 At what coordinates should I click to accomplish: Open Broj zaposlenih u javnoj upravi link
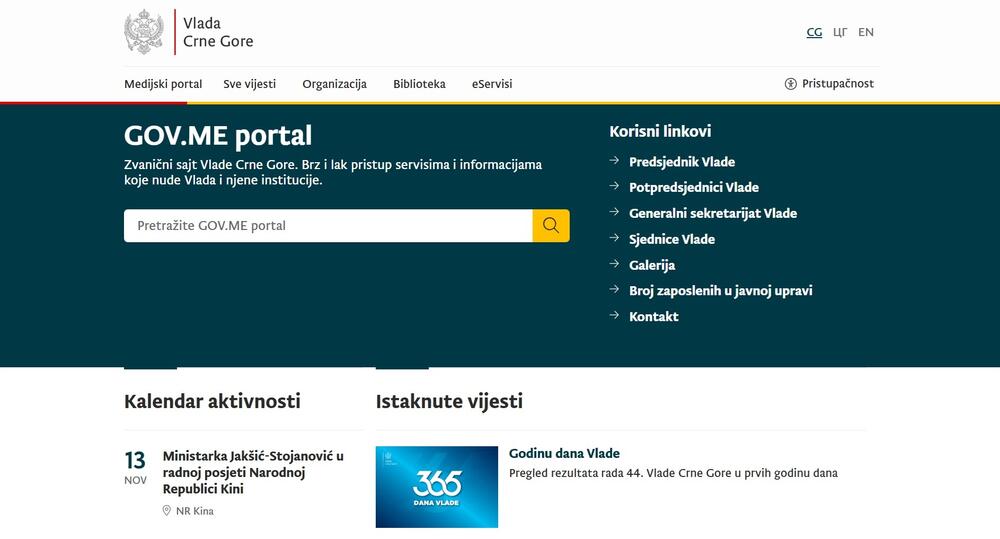click(721, 290)
